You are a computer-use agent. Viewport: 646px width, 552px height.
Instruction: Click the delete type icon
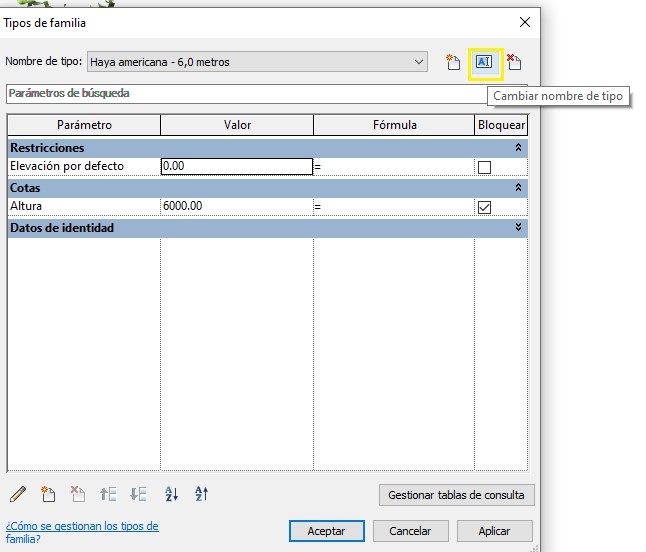point(514,62)
